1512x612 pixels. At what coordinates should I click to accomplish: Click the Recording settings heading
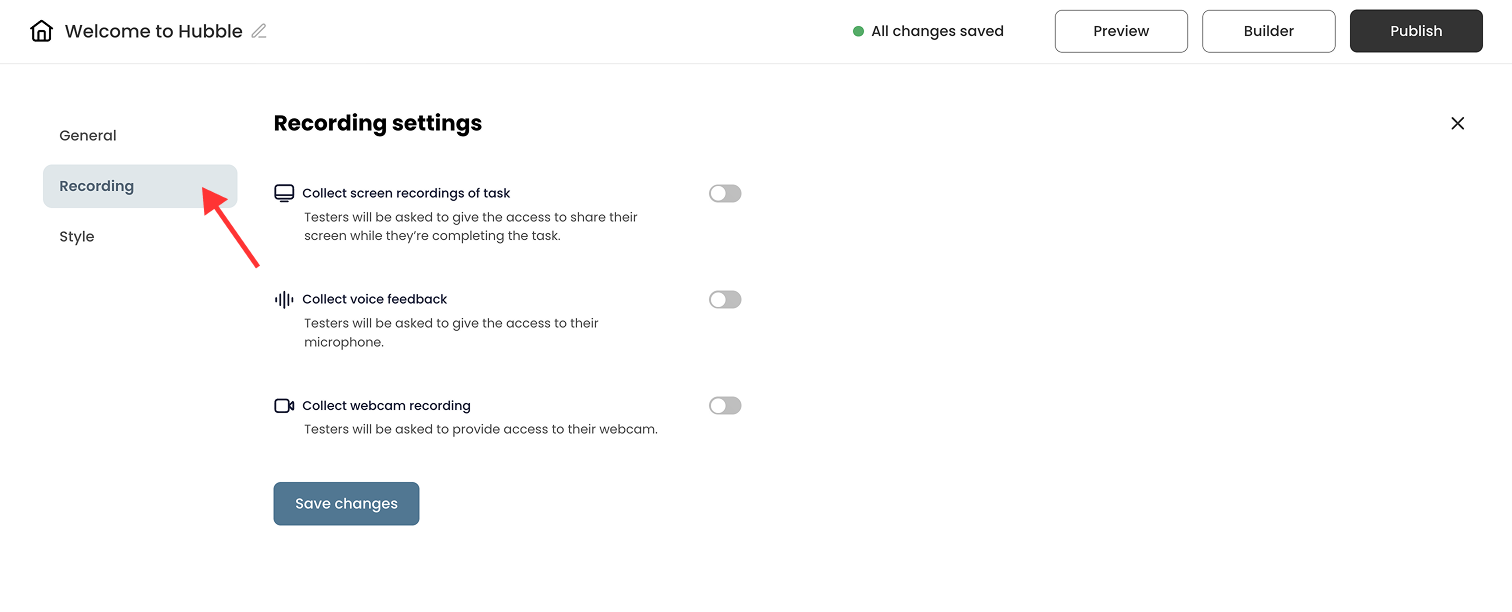click(x=378, y=123)
